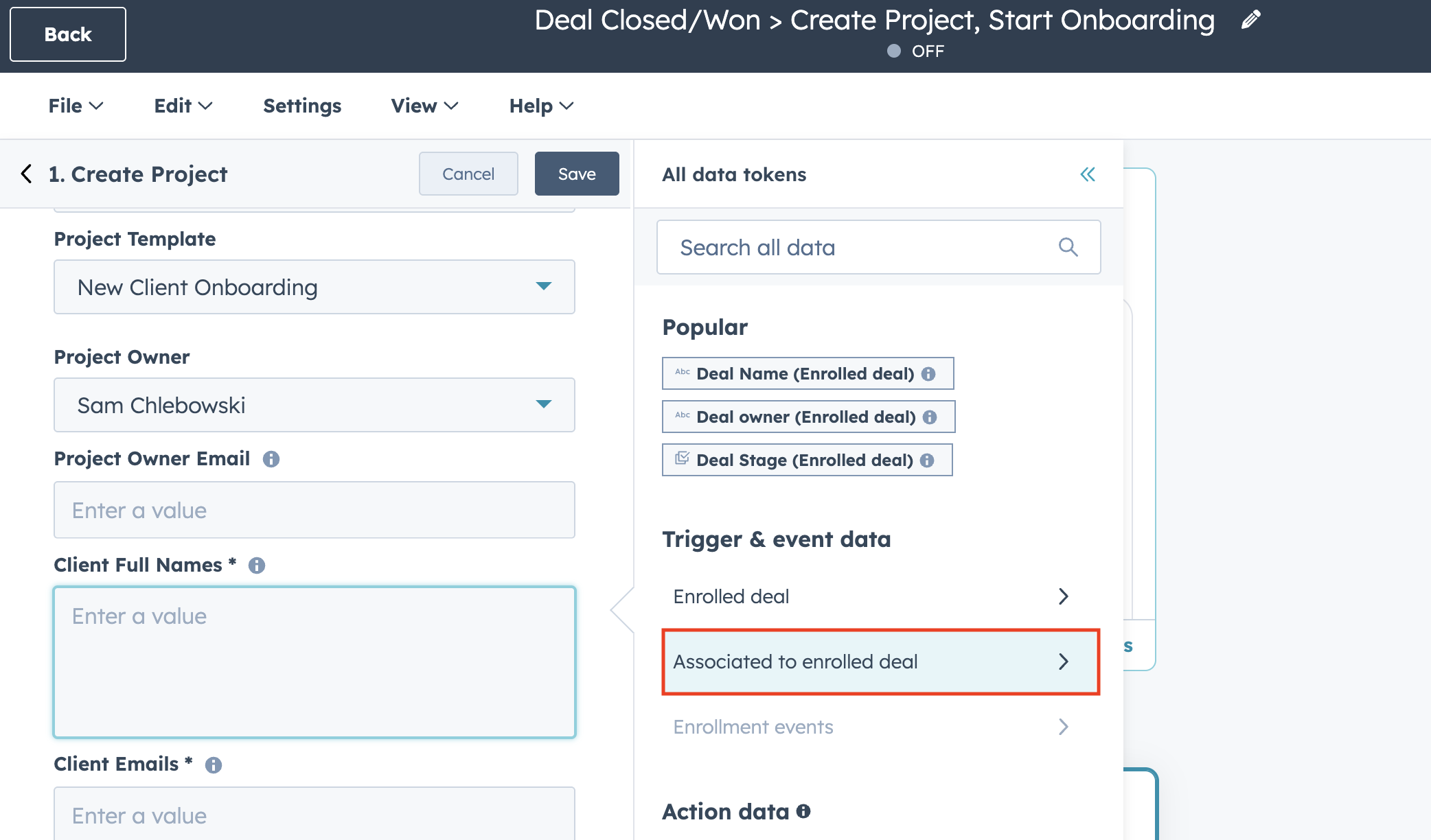Click info icon on Deal Stage token
1431x840 pixels.
click(x=927, y=460)
